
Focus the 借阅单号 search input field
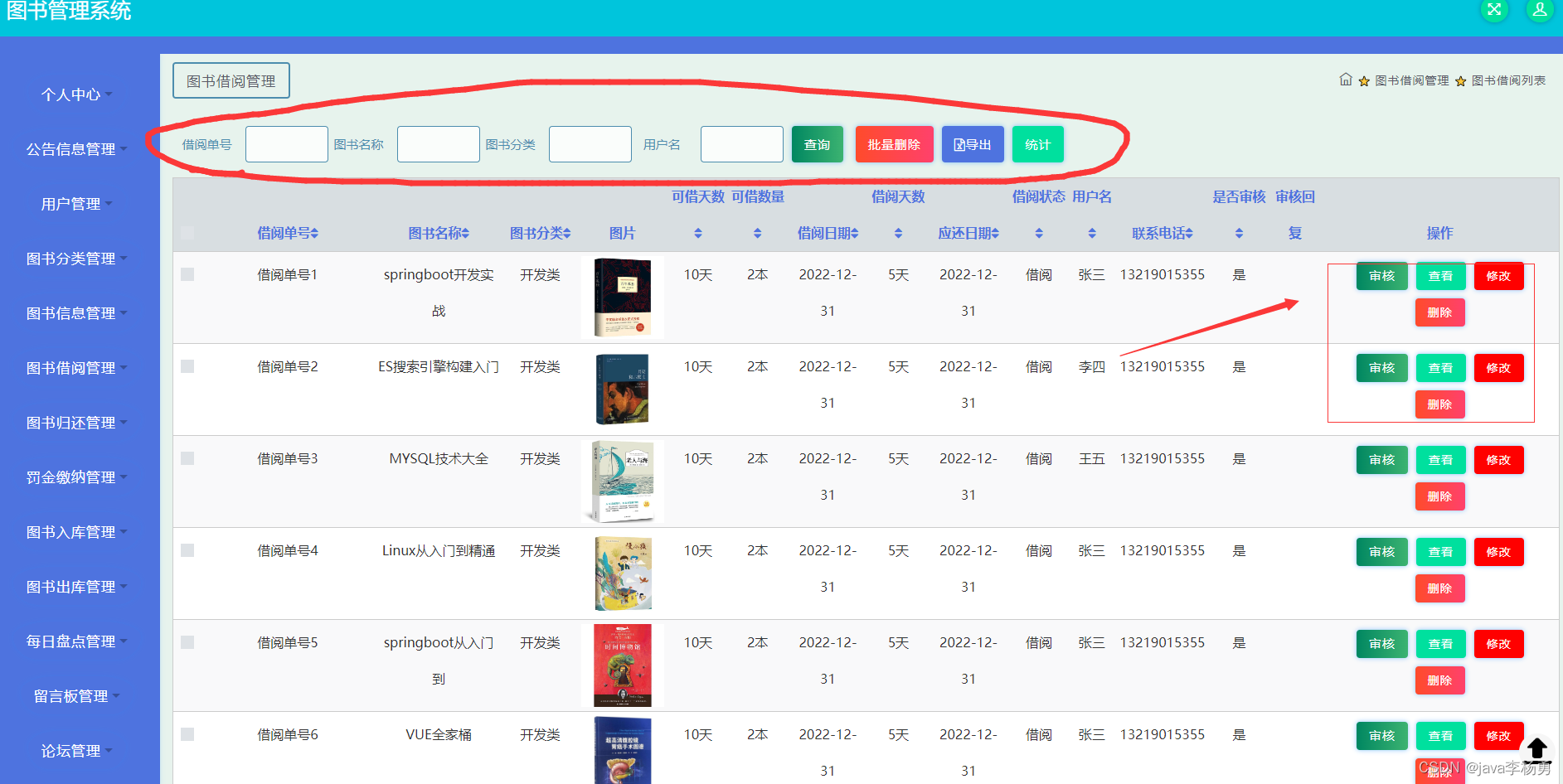pyautogui.click(x=287, y=144)
